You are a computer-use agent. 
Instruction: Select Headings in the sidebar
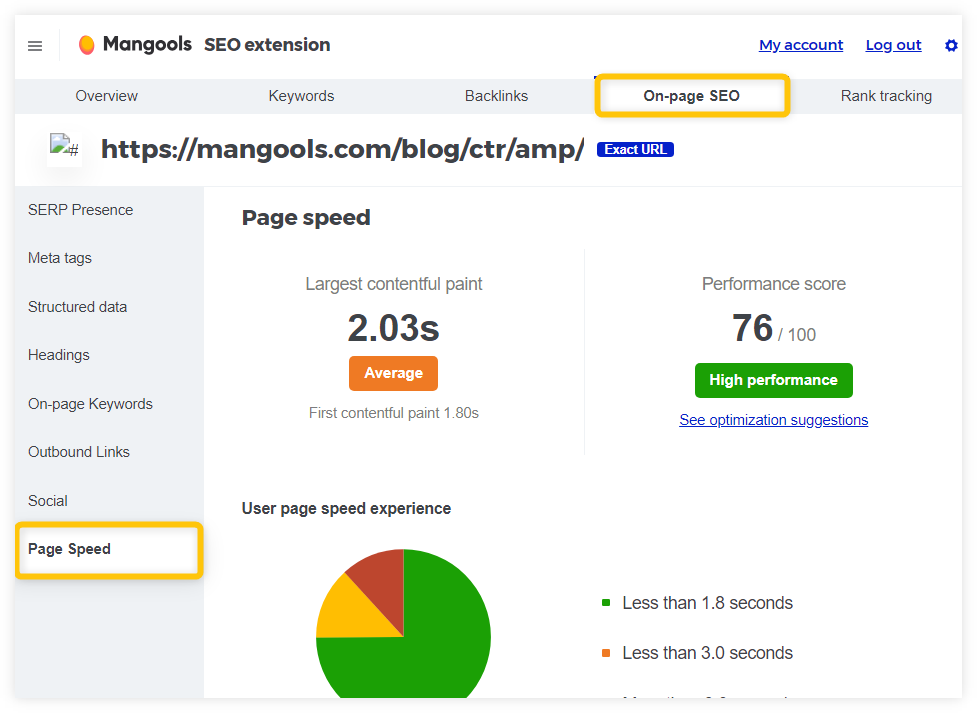click(59, 355)
